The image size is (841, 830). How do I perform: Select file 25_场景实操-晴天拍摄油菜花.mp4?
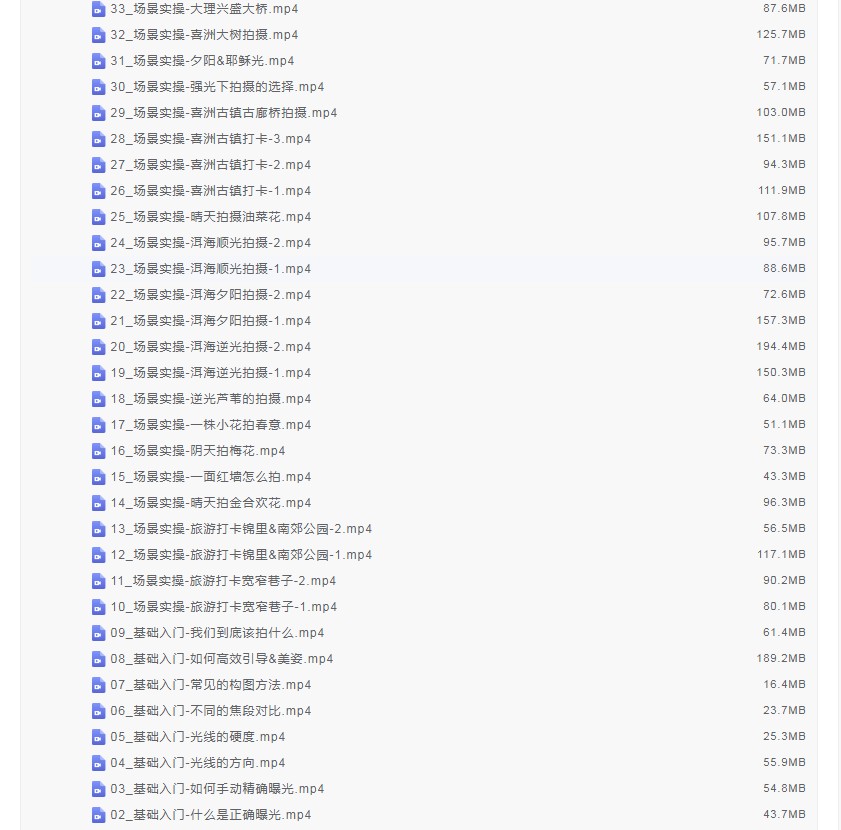pos(211,217)
